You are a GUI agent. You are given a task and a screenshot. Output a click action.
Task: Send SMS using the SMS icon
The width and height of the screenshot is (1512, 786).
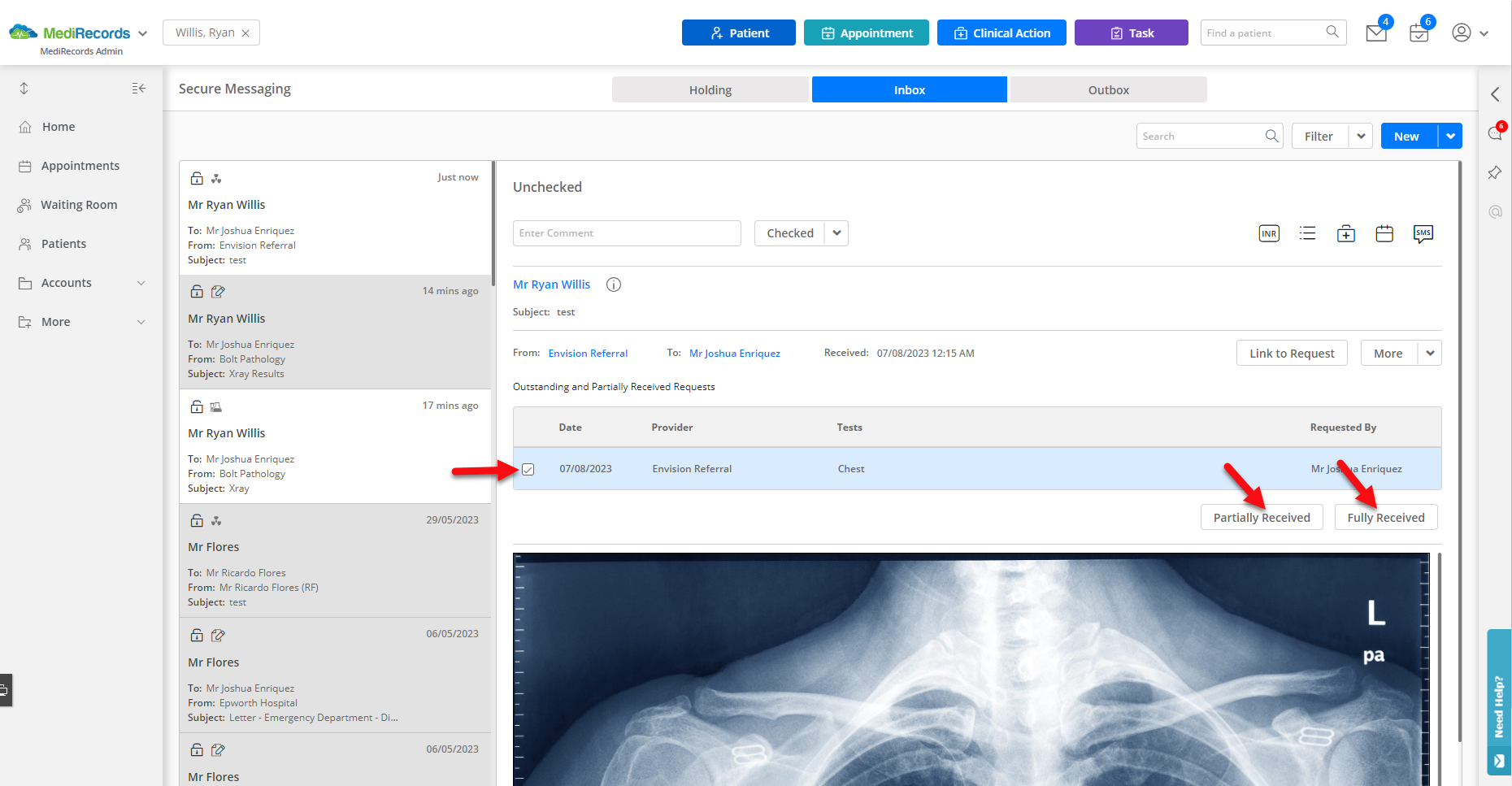point(1423,233)
